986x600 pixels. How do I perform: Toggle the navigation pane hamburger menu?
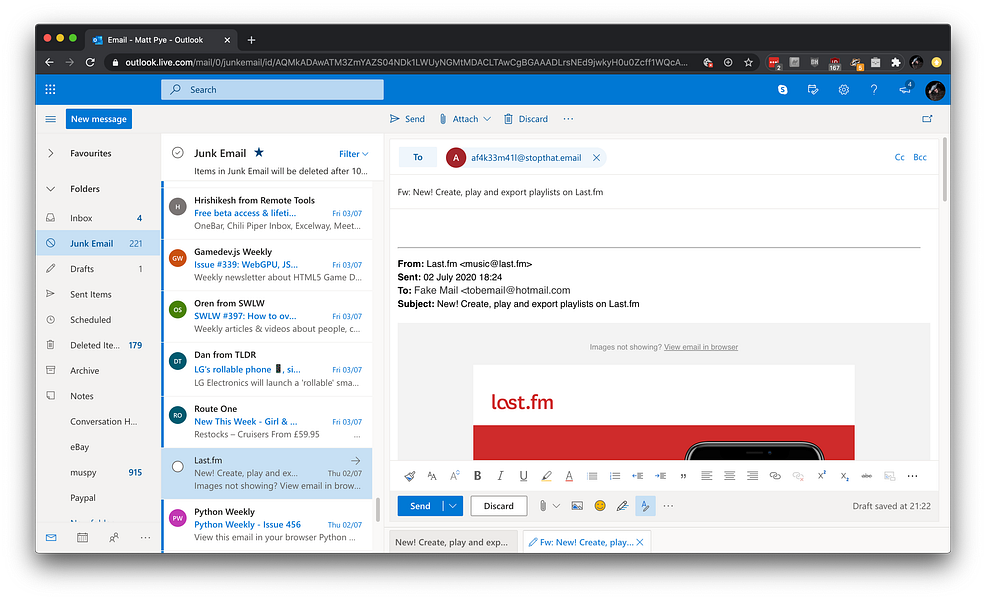point(51,119)
